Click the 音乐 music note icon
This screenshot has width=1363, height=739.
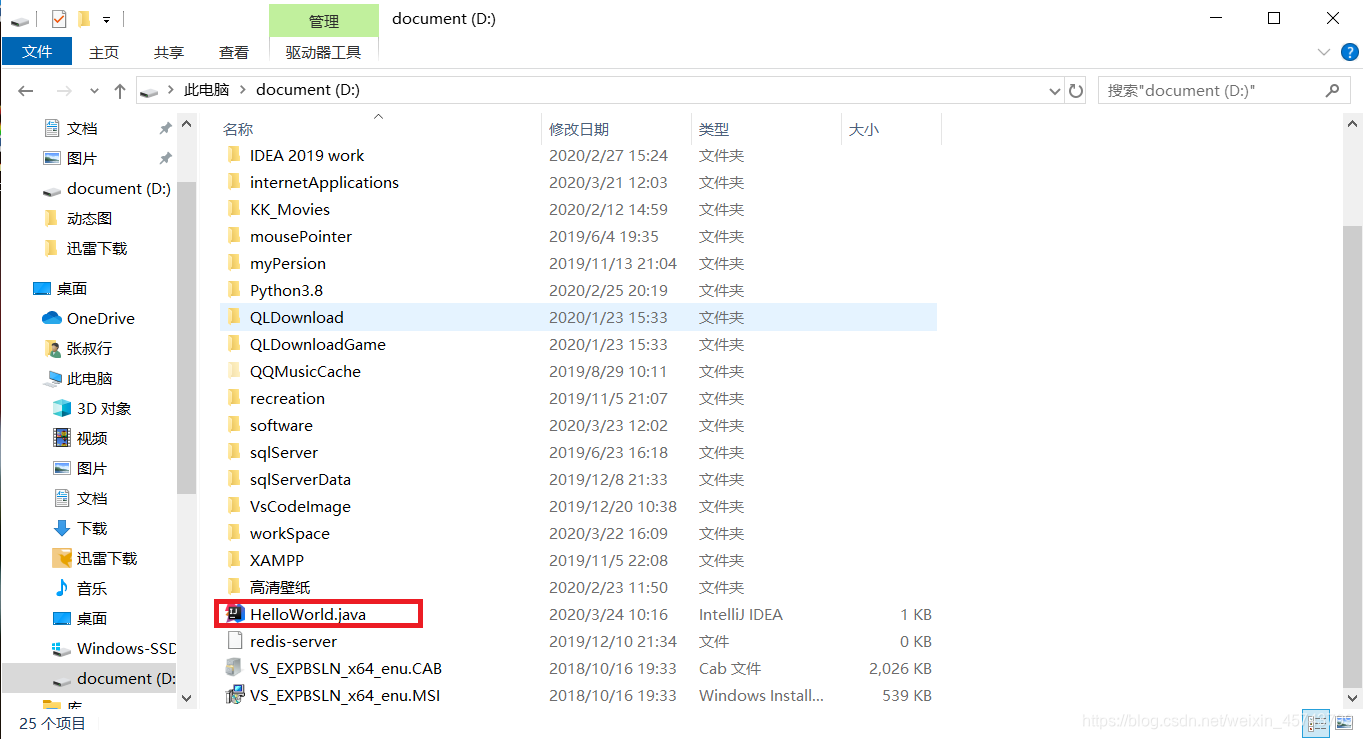[x=61, y=588]
